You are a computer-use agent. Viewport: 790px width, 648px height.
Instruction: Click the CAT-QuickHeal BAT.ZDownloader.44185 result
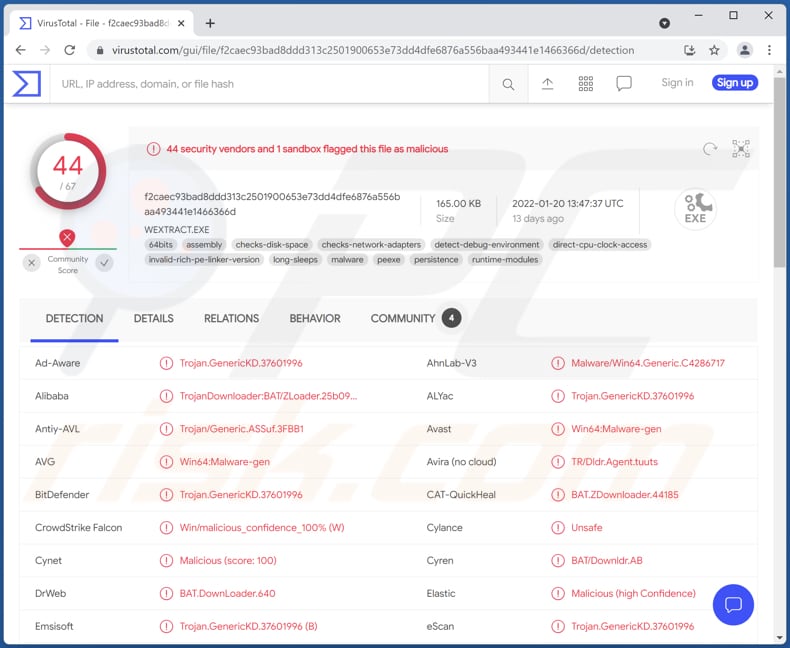pyautogui.click(x=625, y=495)
